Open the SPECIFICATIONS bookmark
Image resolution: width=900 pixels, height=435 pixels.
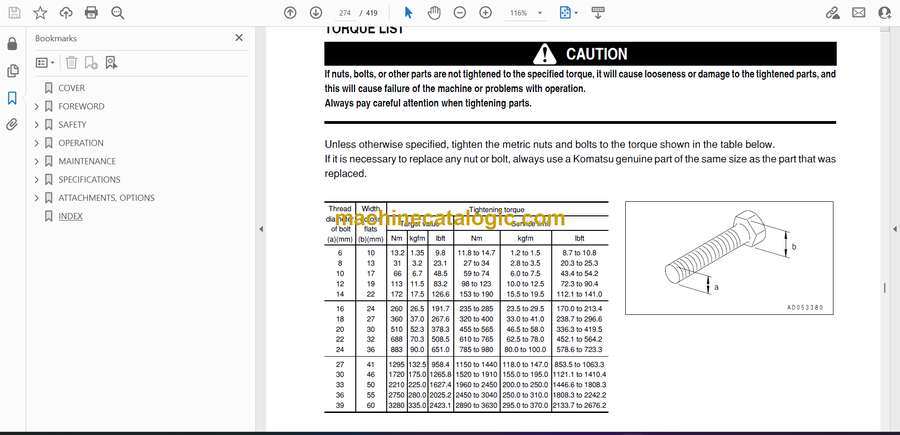pyautogui.click(x=89, y=180)
